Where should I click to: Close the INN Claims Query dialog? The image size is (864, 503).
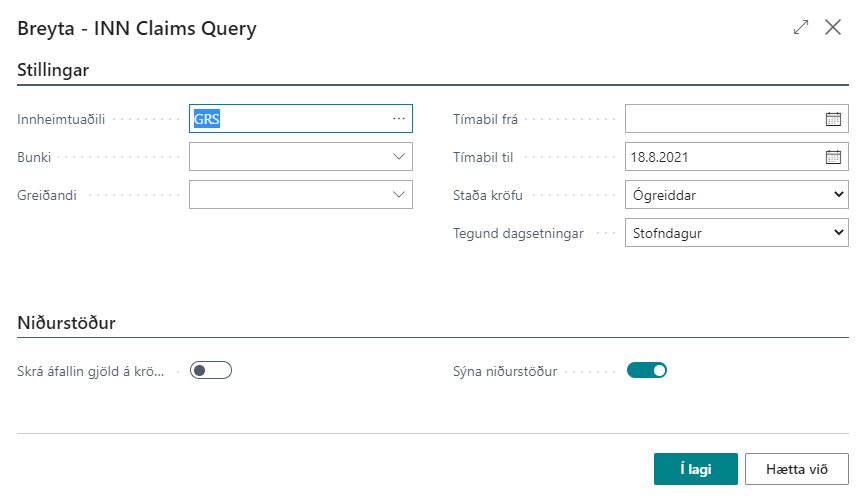pyautogui.click(x=833, y=28)
